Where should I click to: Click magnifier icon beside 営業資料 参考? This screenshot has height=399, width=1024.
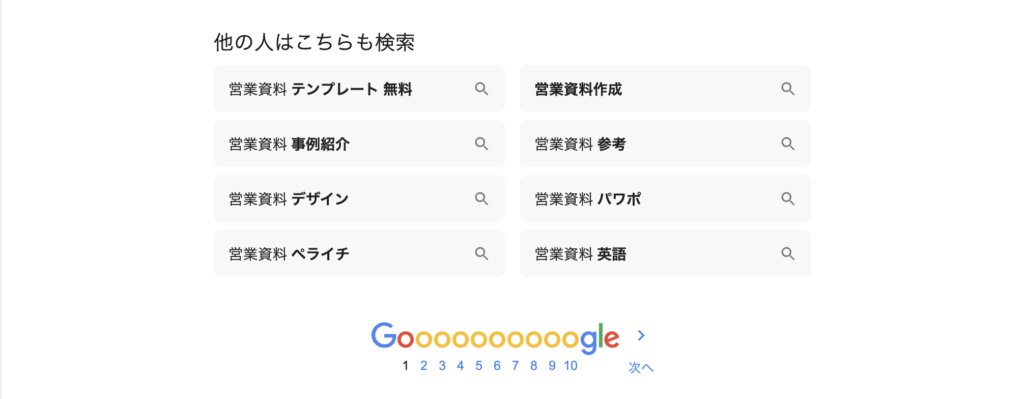click(788, 144)
